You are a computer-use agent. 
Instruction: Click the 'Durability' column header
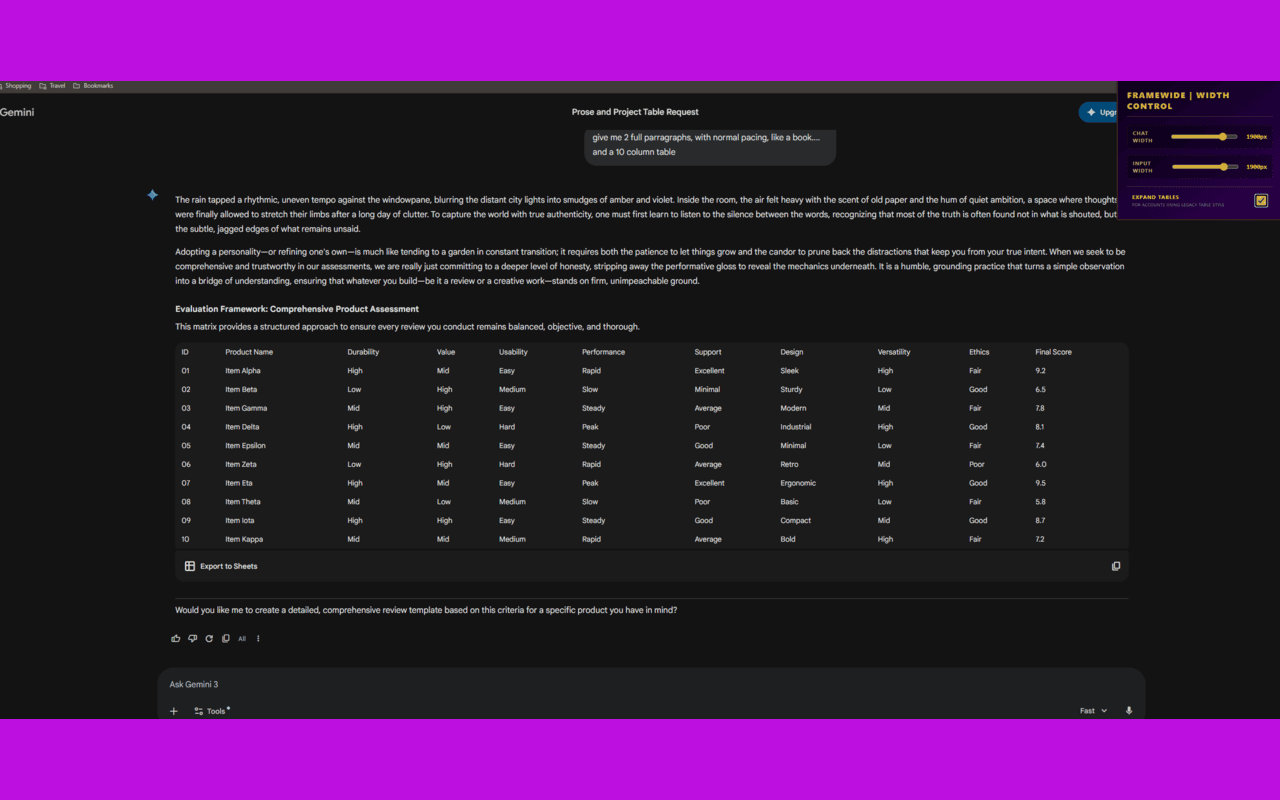point(363,352)
